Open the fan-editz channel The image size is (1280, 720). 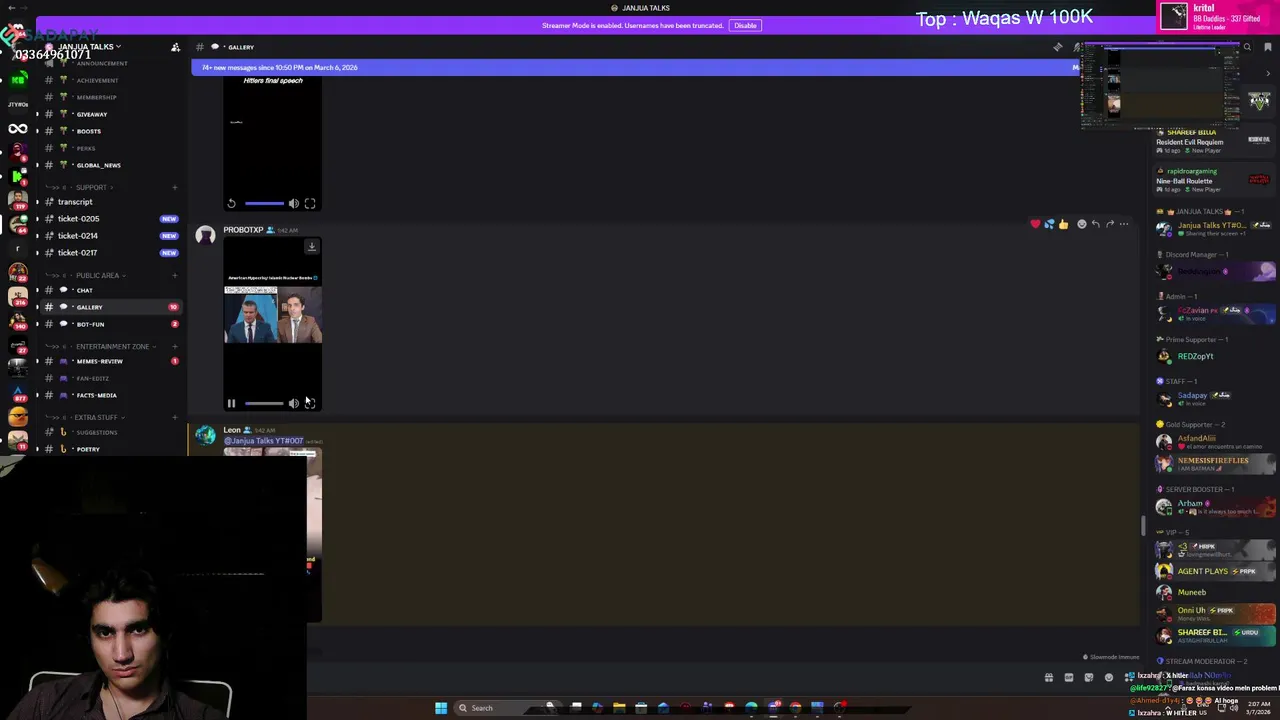[x=109, y=378]
